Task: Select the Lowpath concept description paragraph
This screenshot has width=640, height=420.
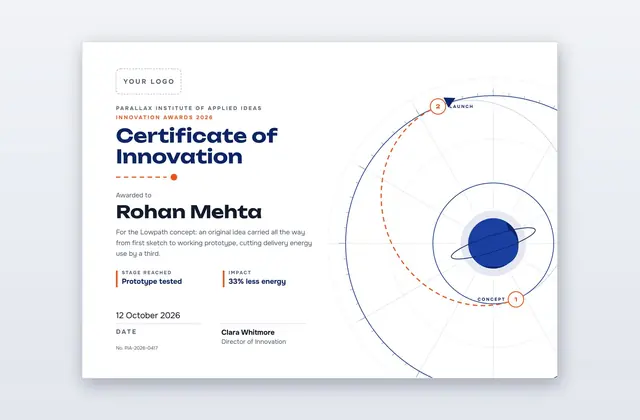Action: tap(214, 243)
